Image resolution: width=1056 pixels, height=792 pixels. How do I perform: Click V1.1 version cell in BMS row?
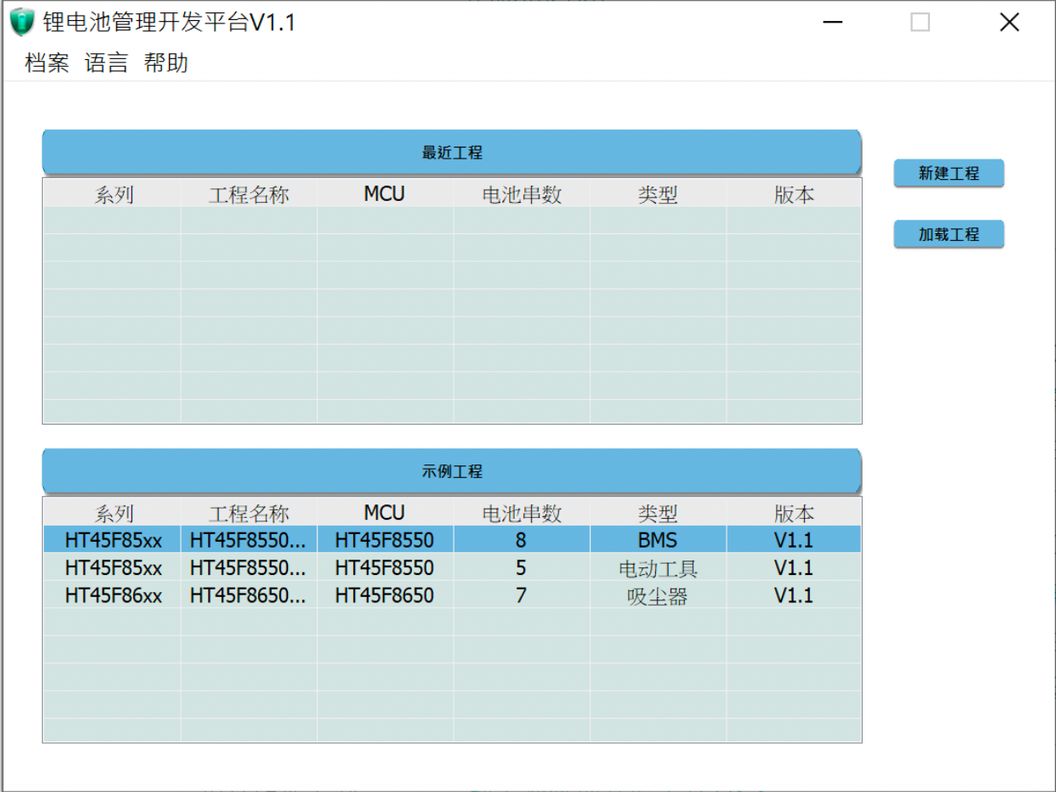click(x=793, y=540)
